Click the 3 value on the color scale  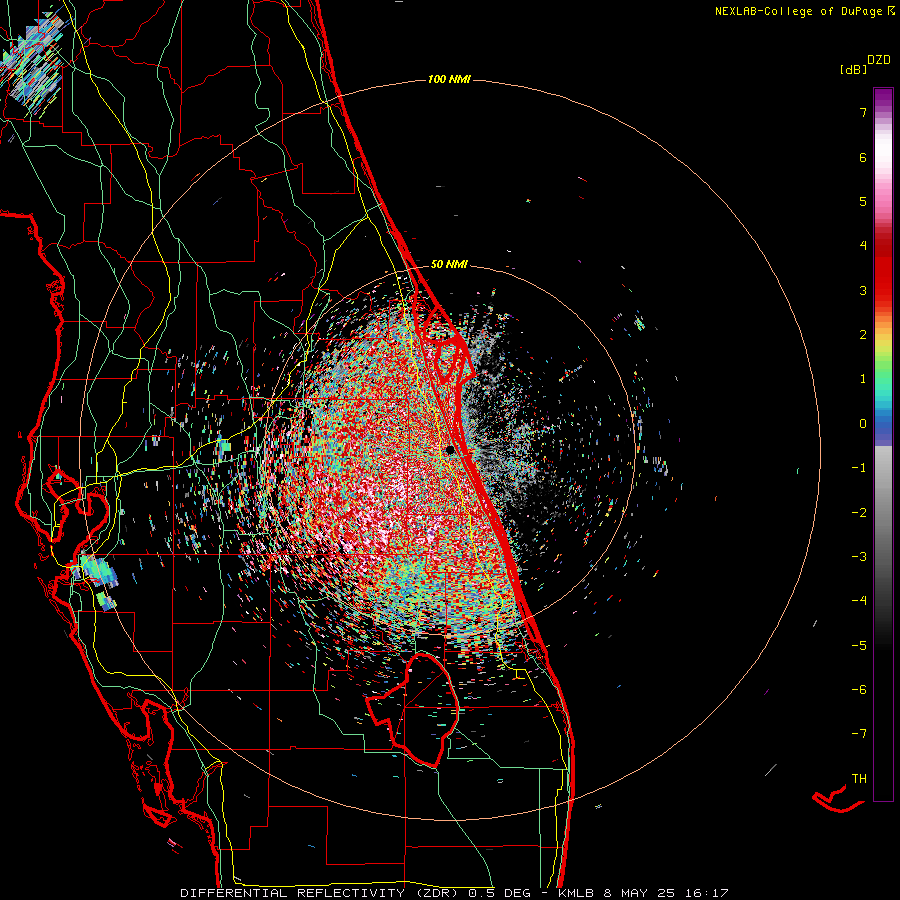[x=863, y=290]
